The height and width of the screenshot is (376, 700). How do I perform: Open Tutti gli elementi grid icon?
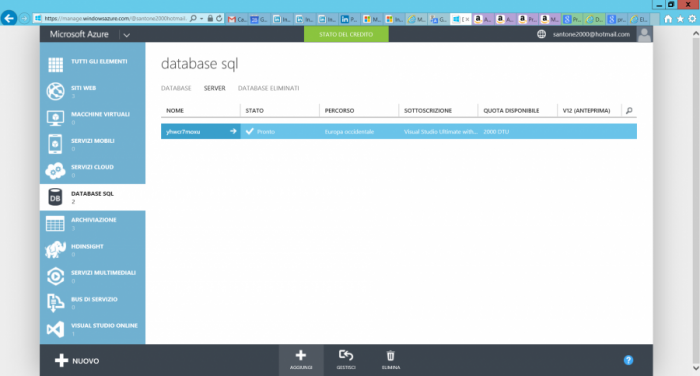tap(55, 65)
